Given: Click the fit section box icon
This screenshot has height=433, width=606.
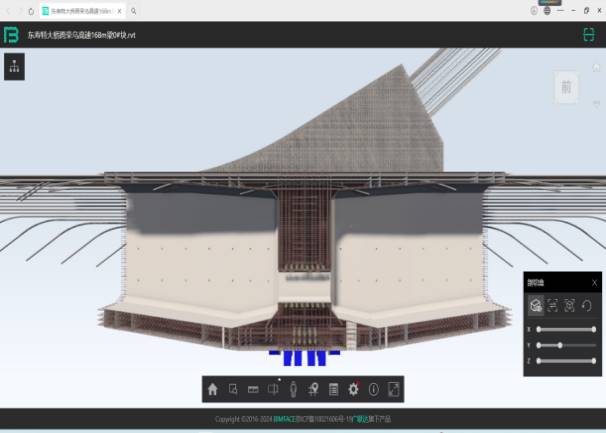Looking at the screenshot, I should 552,306.
